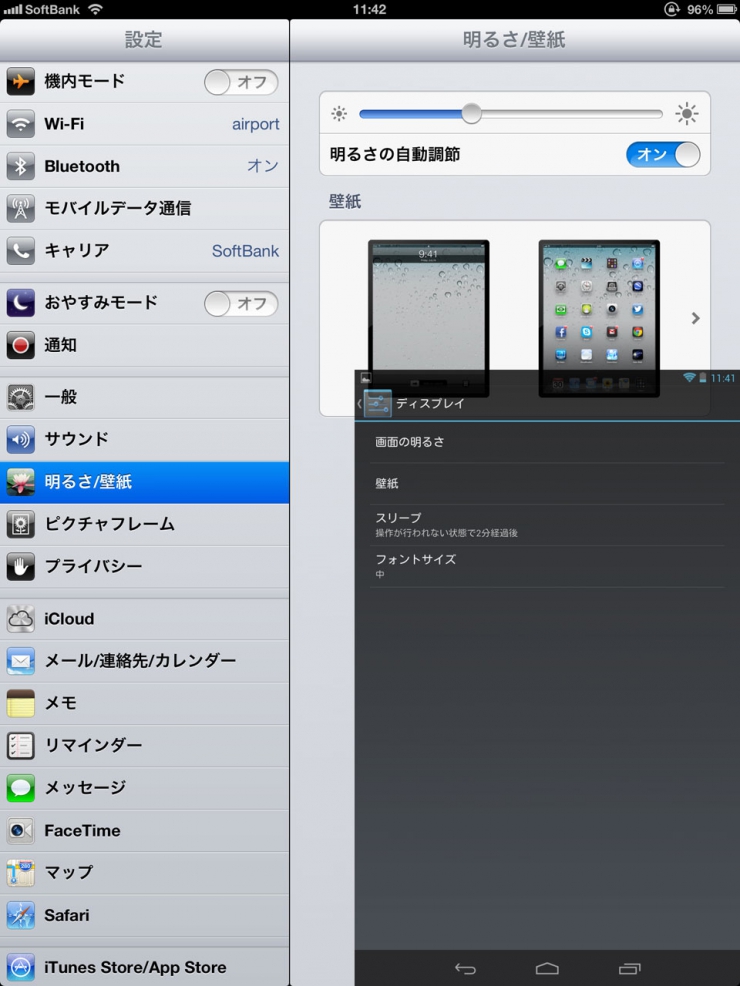Expand wallpaper options with right chevron

695,318
